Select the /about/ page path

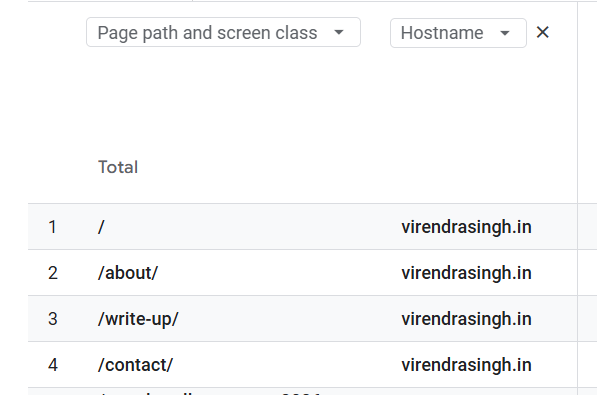coord(128,273)
